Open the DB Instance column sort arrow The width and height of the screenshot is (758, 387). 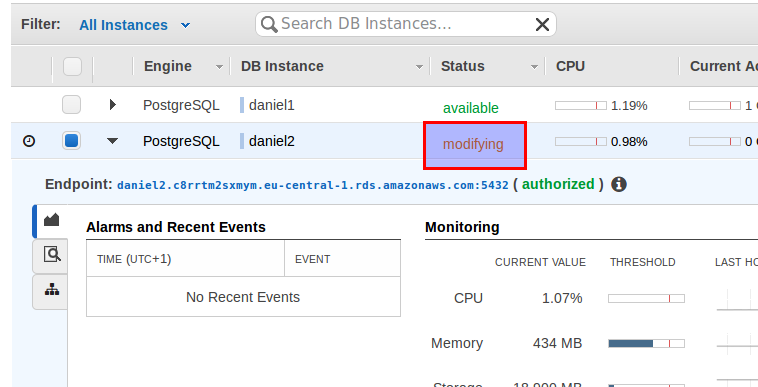[x=420, y=67]
